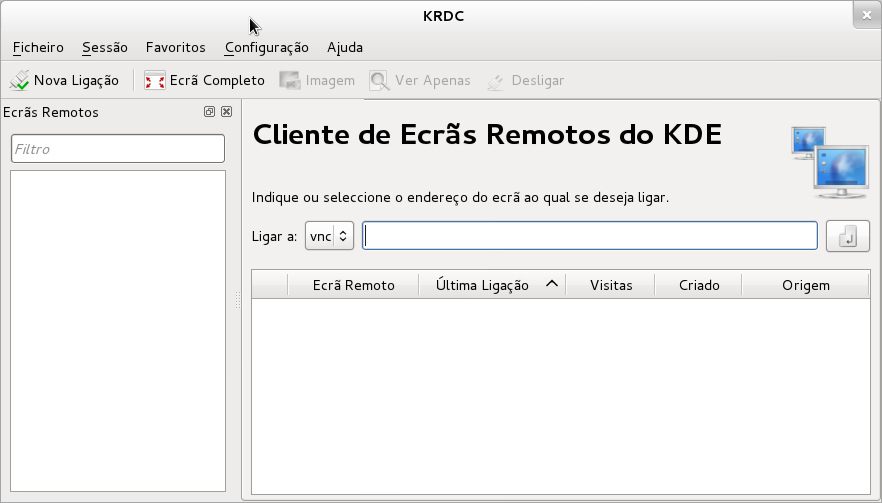Open the Configuração menu
882x503 pixels.
point(267,47)
